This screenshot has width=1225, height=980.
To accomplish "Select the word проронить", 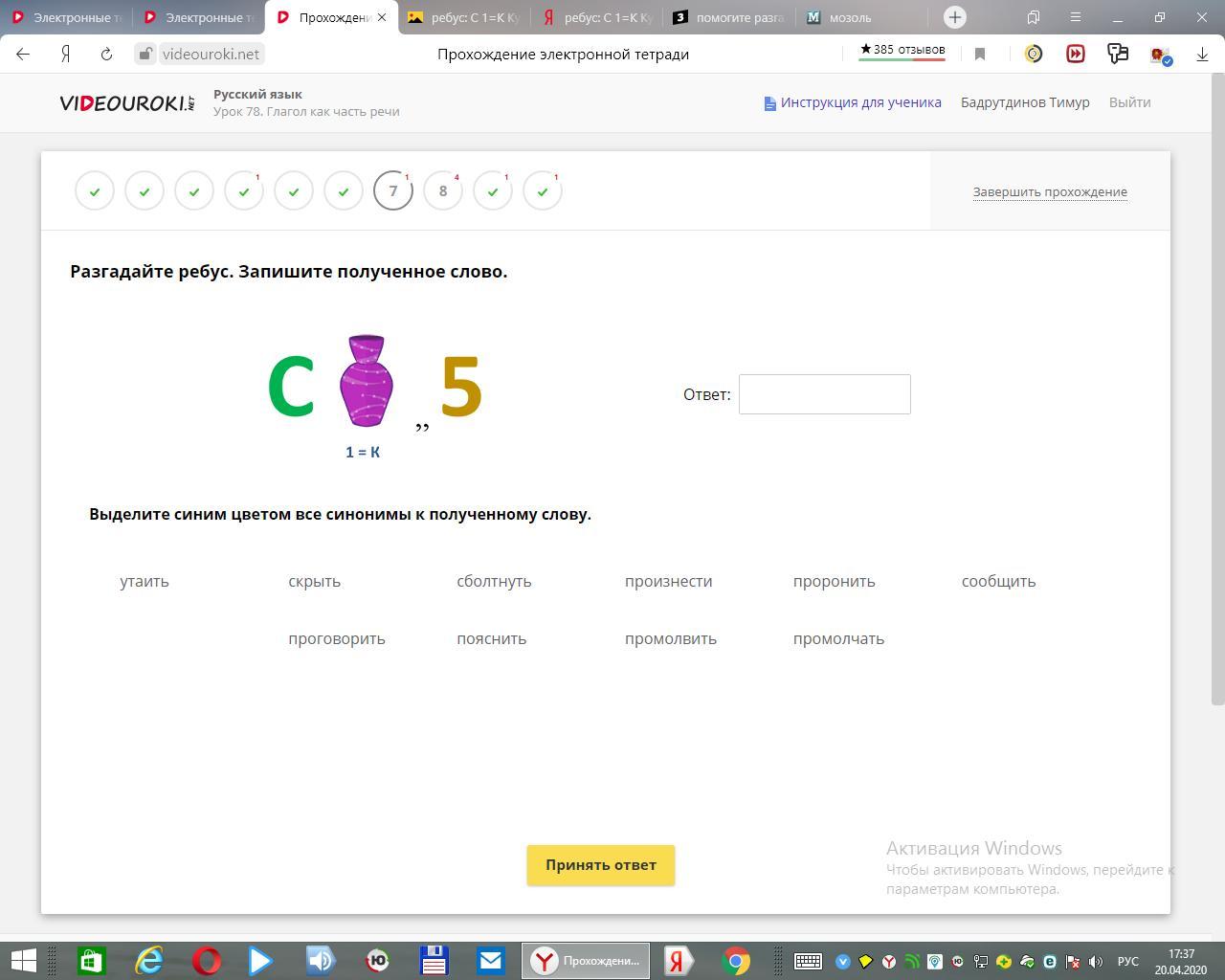I will pos(834,581).
